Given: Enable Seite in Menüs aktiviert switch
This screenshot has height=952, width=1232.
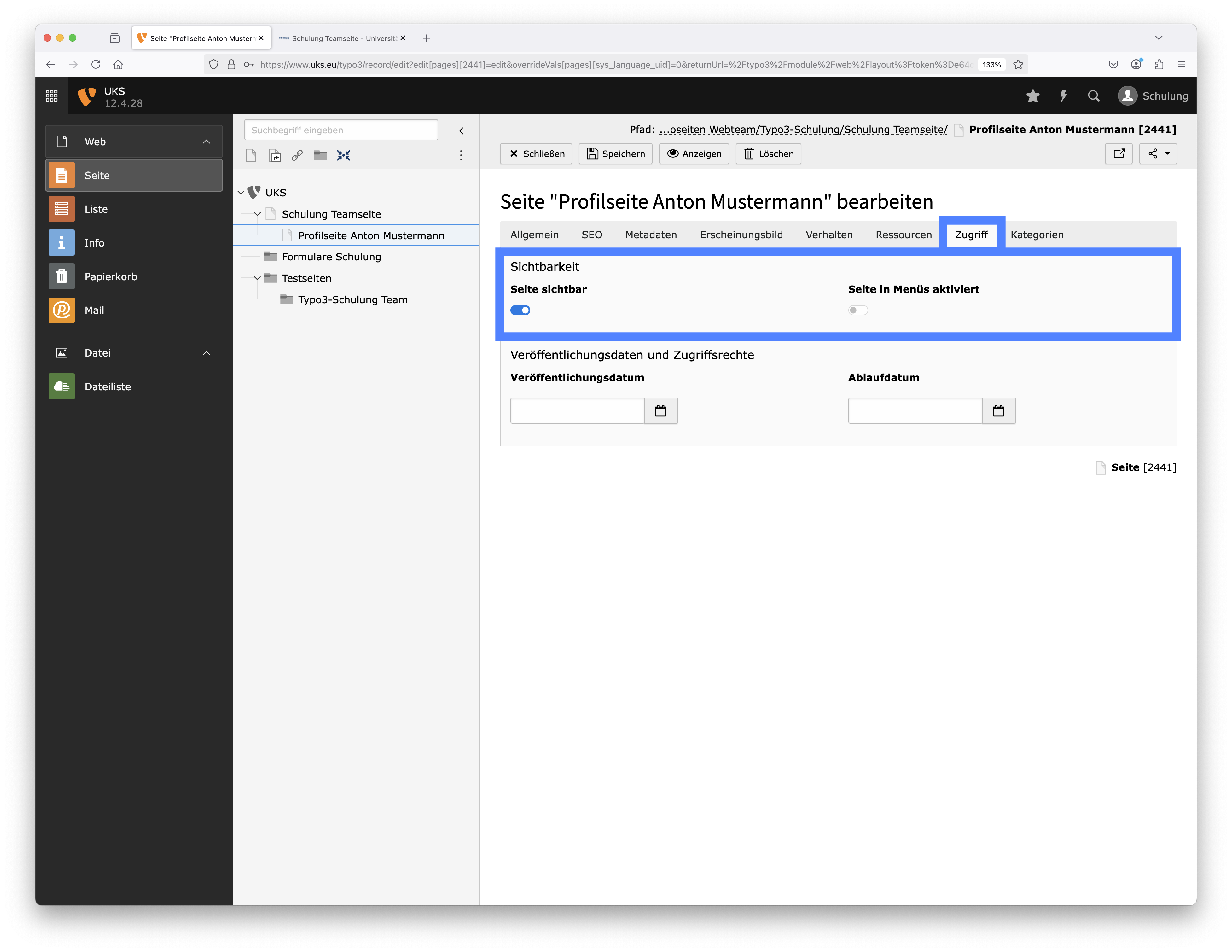Looking at the screenshot, I should click(857, 310).
